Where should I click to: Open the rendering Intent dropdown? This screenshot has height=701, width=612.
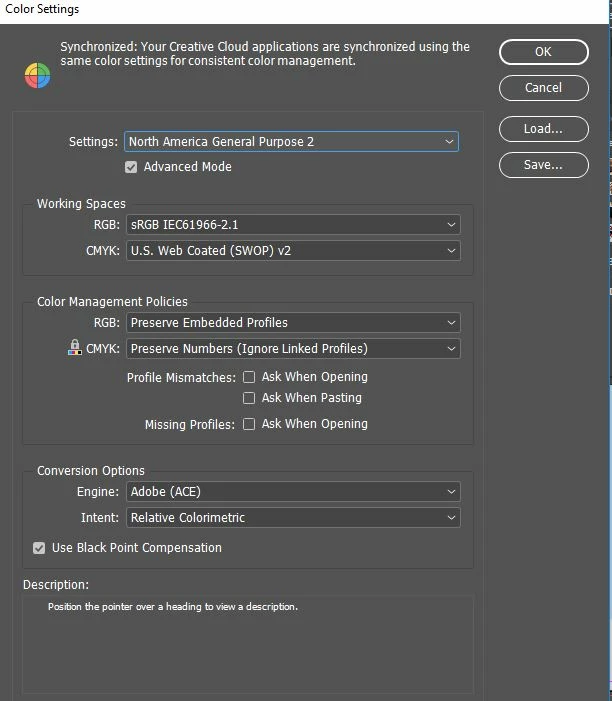(293, 518)
